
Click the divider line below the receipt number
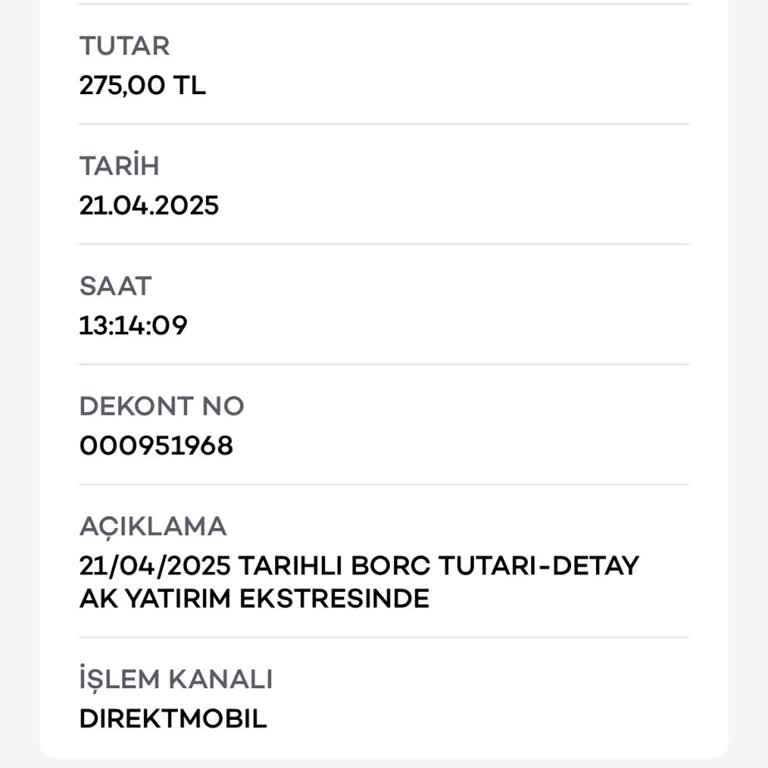pyautogui.click(x=384, y=485)
